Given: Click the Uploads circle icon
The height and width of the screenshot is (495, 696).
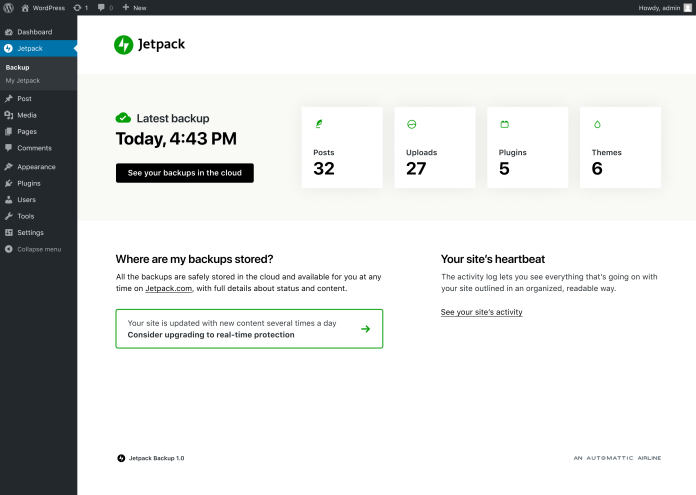Looking at the screenshot, I should (x=411, y=124).
